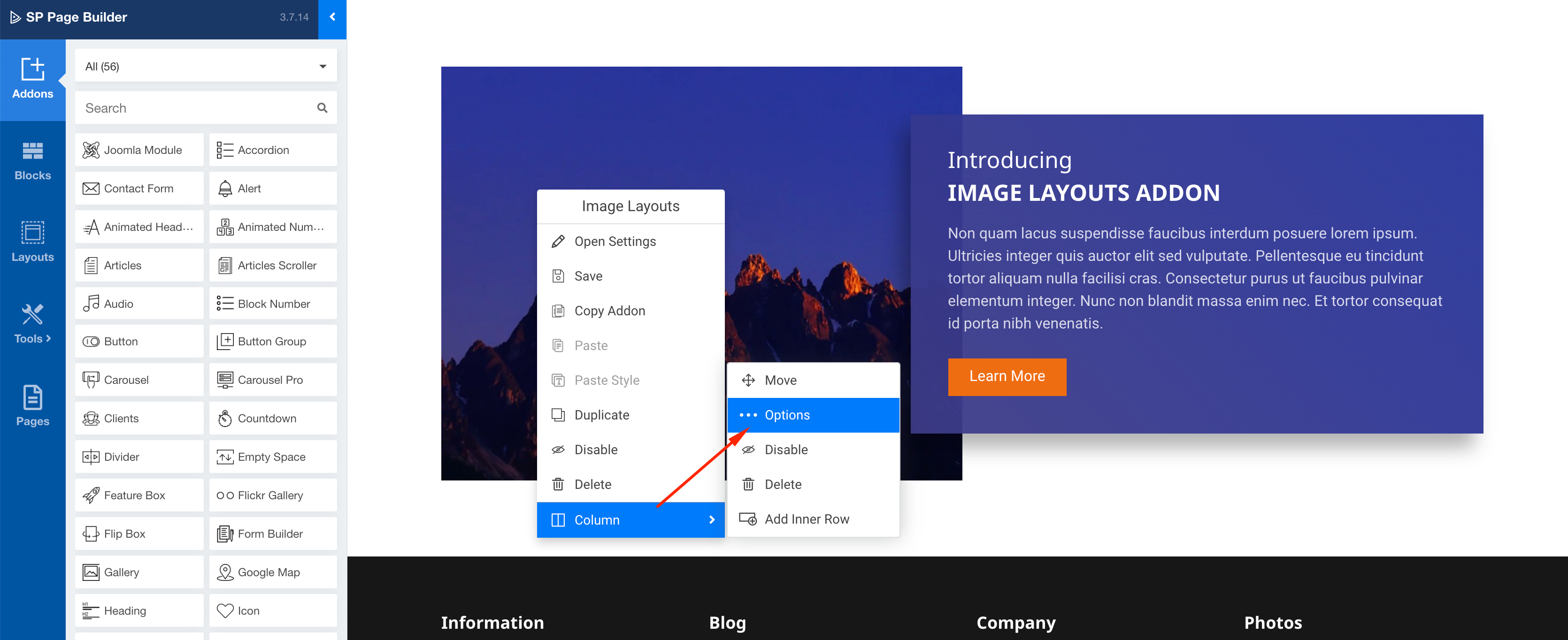Open the Addons sidebar panel
Screen dimensions: 1568x640
pyautogui.click(x=32, y=79)
